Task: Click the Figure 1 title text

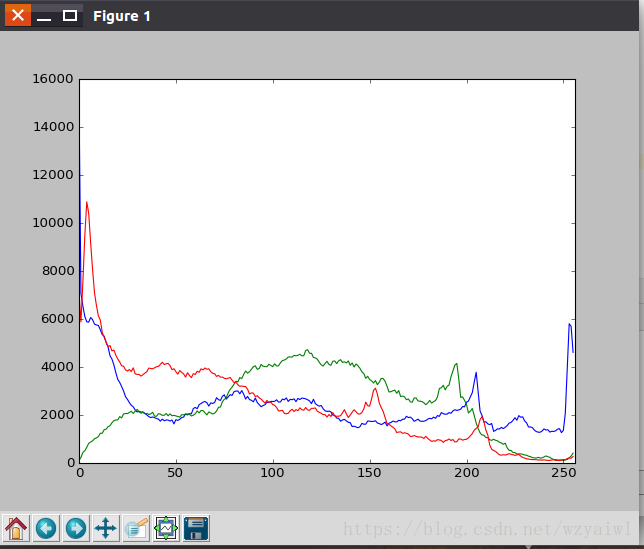Action: click(122, 16)
